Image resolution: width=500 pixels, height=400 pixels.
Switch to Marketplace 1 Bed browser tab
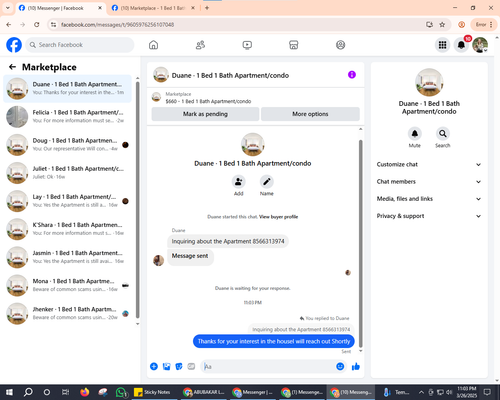pos(153,8)
